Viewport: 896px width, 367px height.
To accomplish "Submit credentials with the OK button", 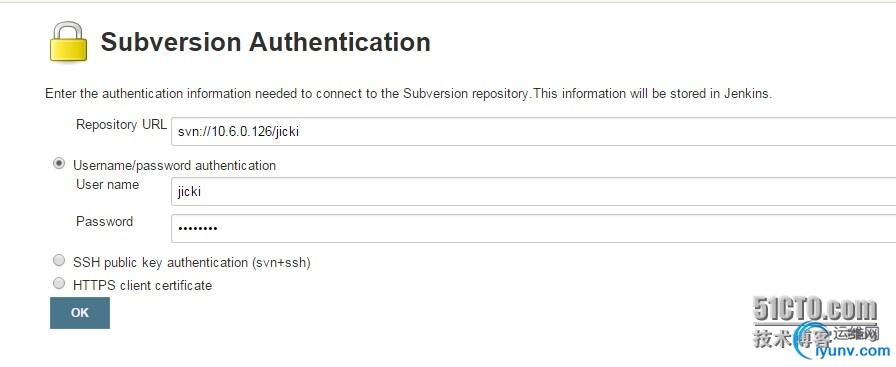I will click(80, 313).
